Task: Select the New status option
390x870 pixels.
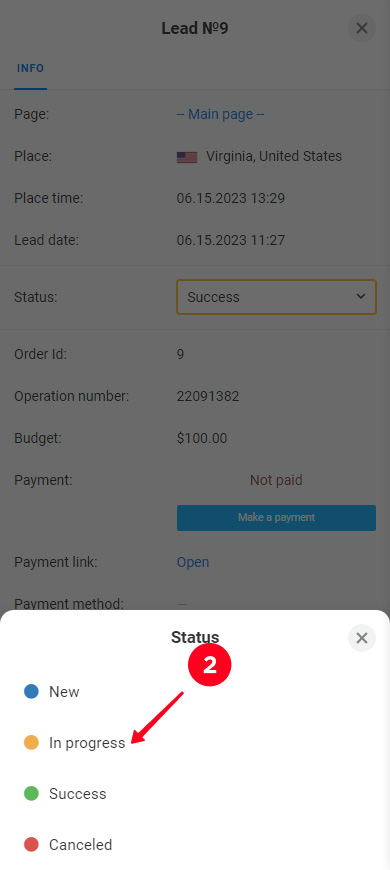Action: coord(64,692)
